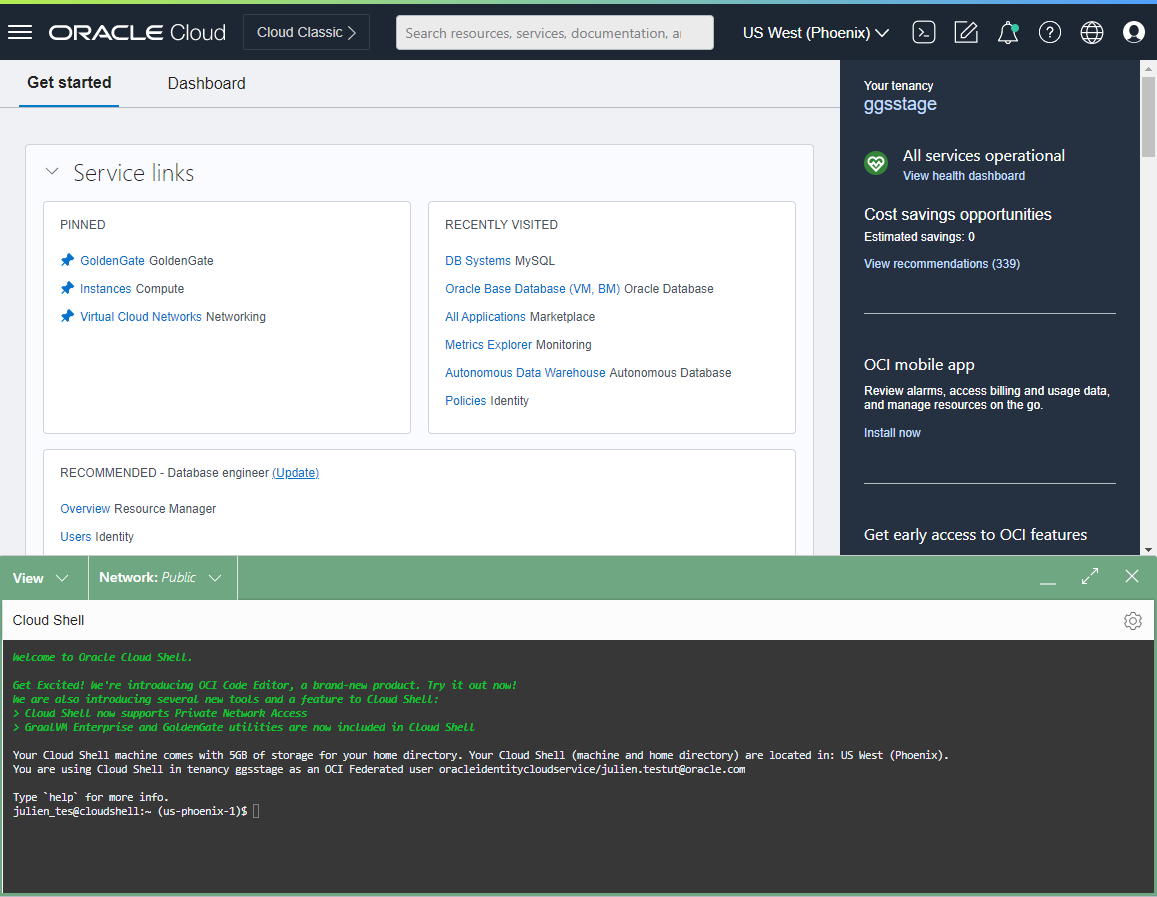Switch to the Dashboard tab
The width and height of the screenshot is (1157, 897).
point(206,83)
